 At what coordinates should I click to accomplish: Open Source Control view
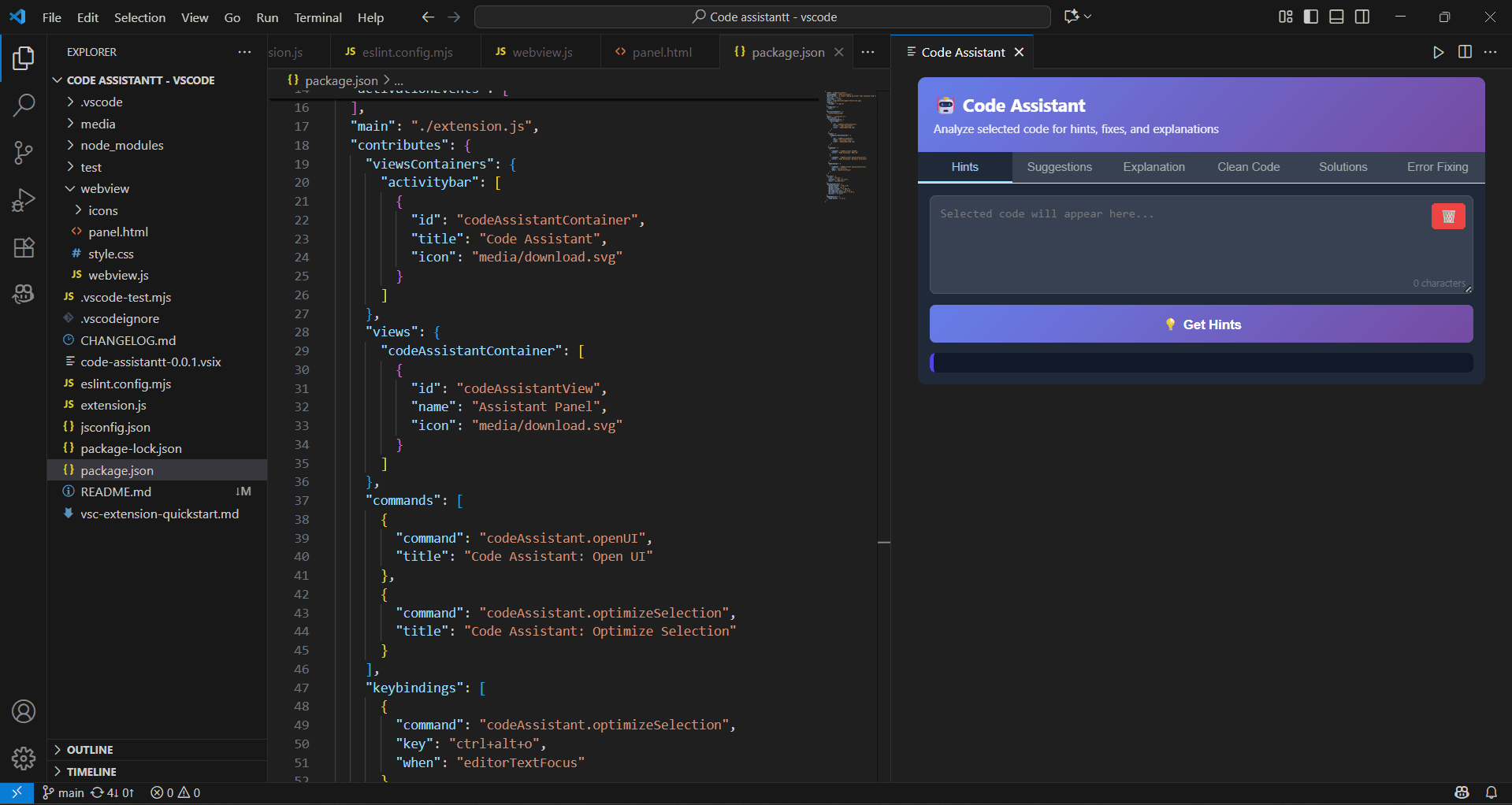coord(24,153)
